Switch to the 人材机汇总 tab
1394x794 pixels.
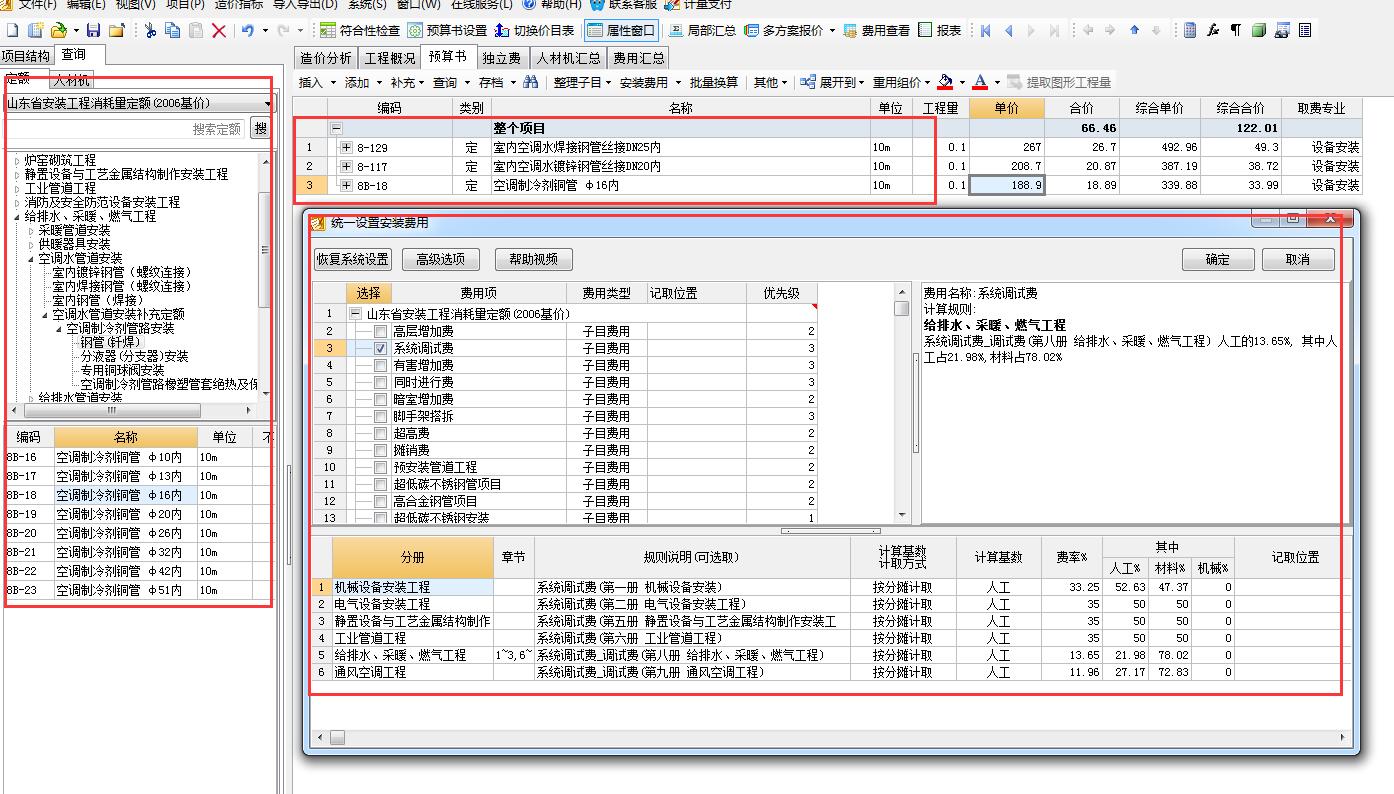(x=568, y=58)
